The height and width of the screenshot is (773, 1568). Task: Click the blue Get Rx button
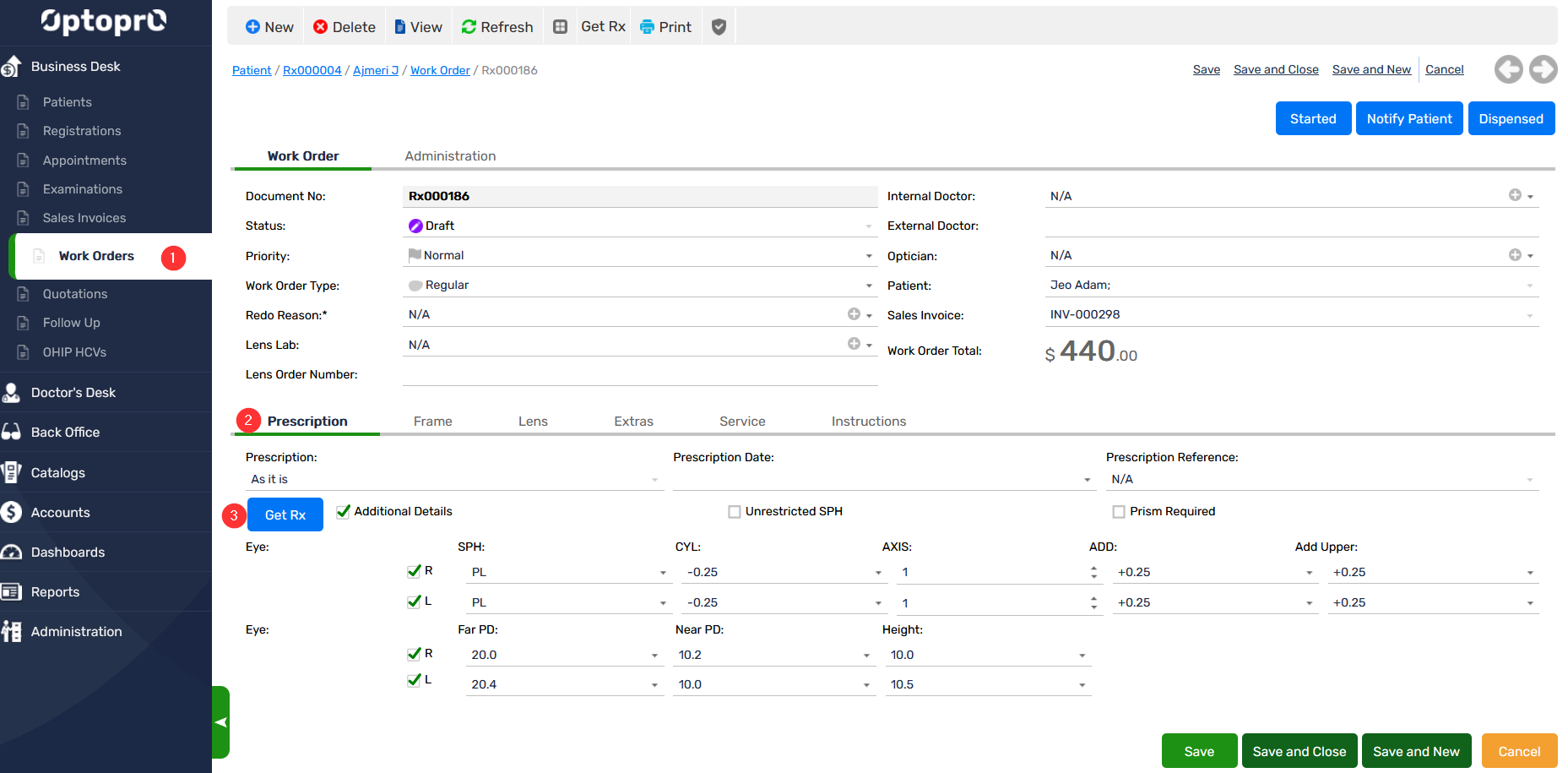[285, 514]
